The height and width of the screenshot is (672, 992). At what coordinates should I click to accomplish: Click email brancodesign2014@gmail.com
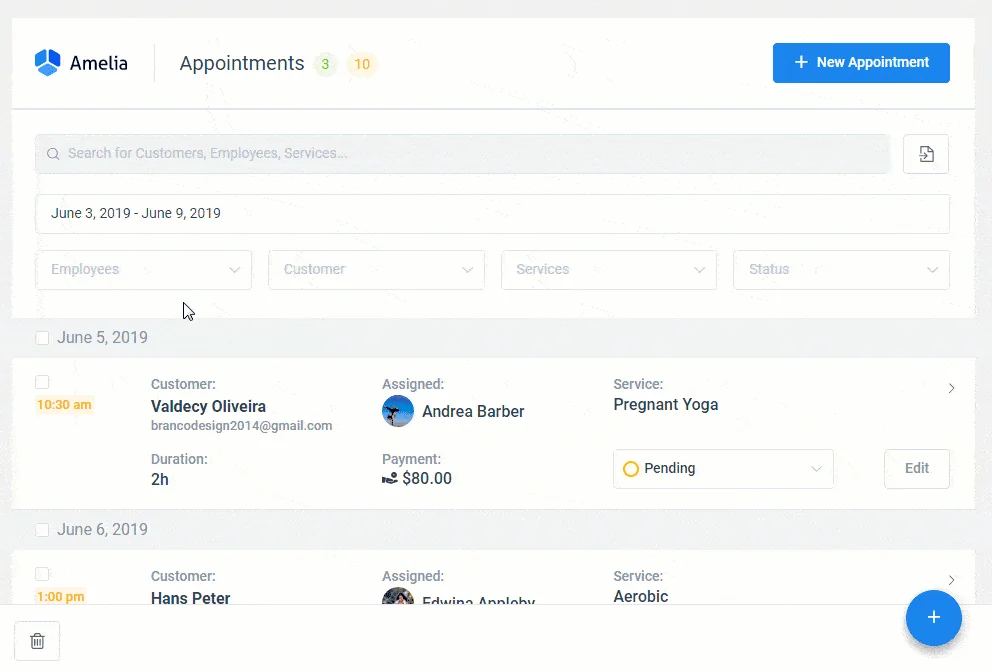point(241,426)
